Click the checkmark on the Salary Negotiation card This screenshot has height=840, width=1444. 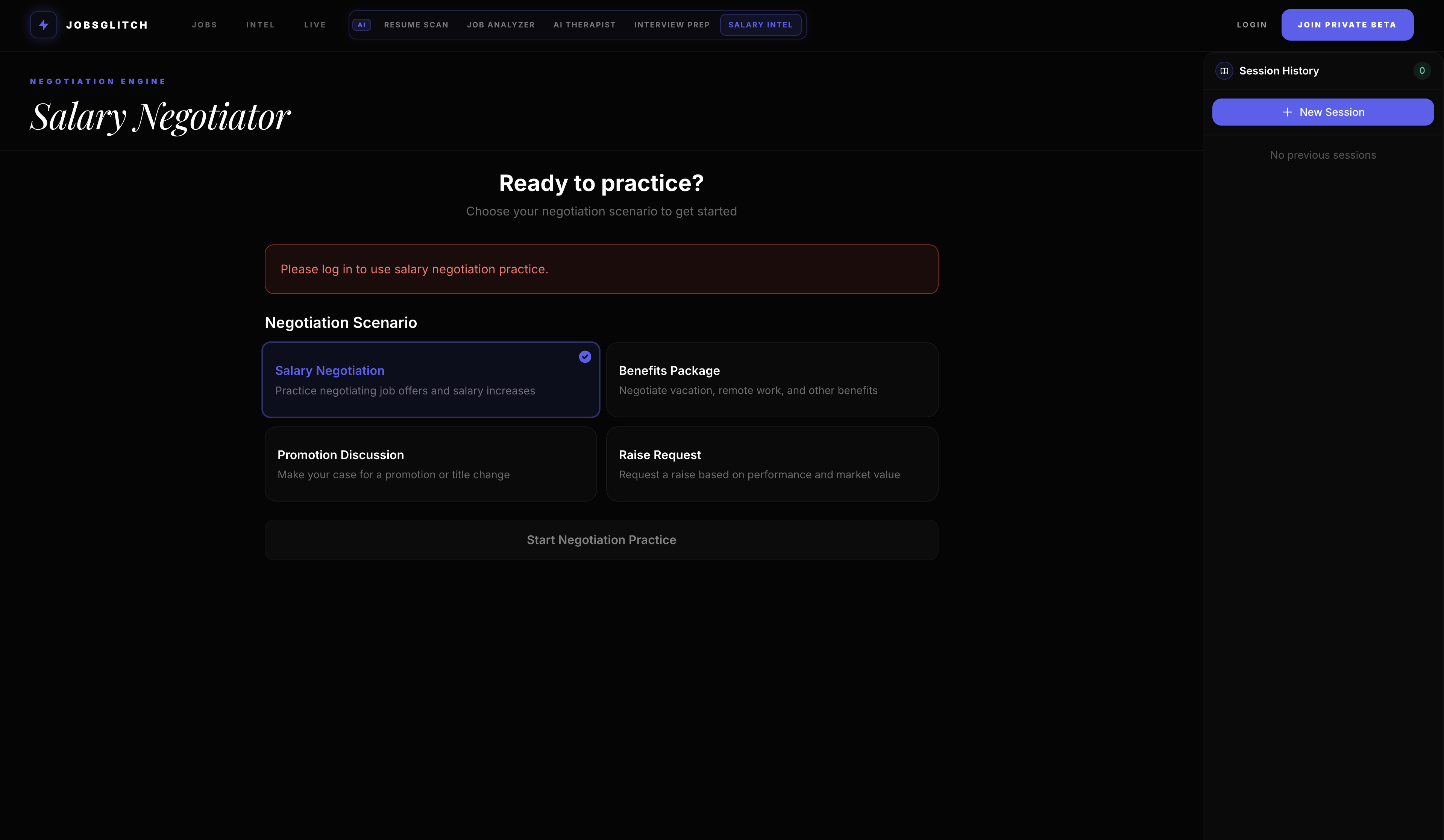click(584, 356)
